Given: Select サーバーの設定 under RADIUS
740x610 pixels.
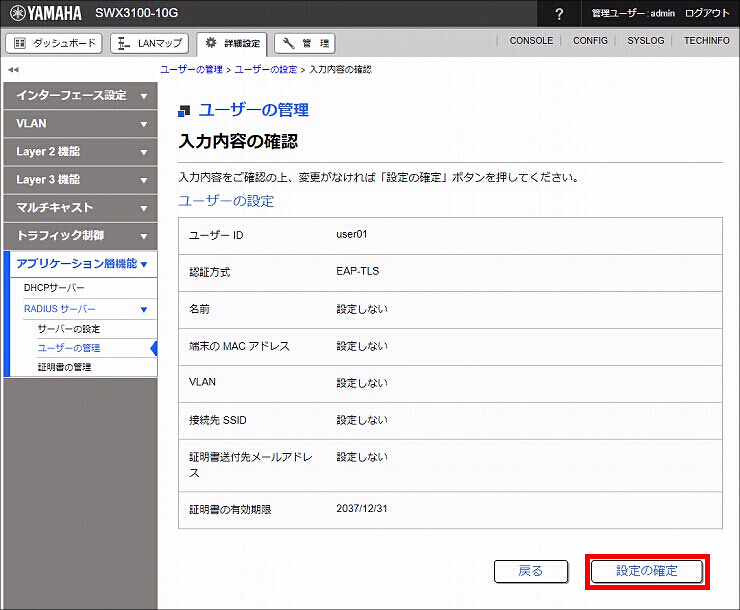Looking at the screenshot, I should pyautogui.click(x=69, y=329).
